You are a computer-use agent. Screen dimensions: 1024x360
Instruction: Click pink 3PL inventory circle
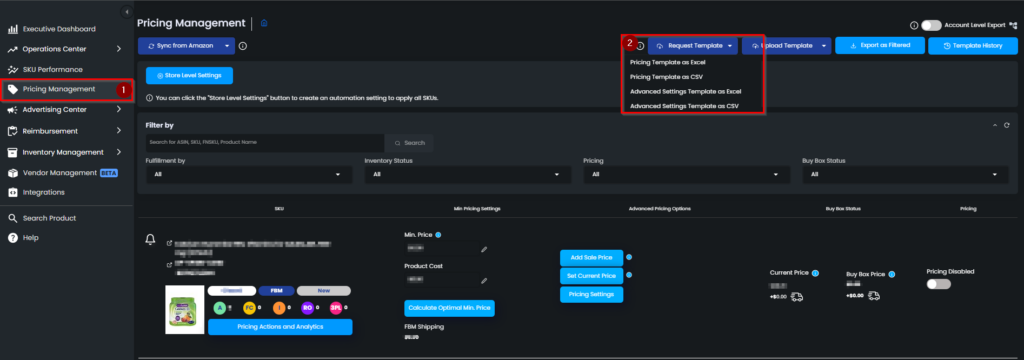pyautogui.click(x=336, y=307)
